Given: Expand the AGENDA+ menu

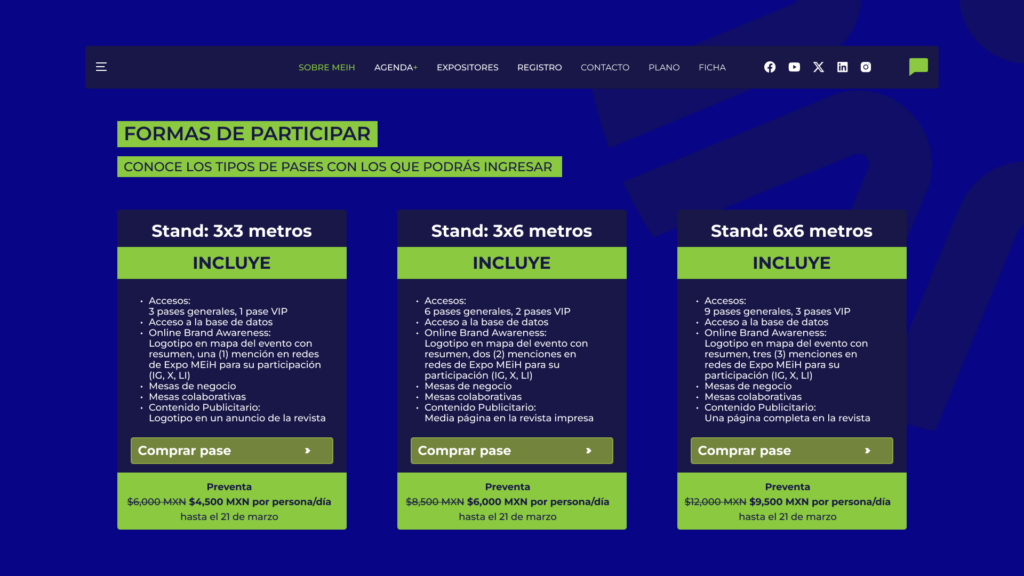Looking at the screenshot, I should (396, 68).
